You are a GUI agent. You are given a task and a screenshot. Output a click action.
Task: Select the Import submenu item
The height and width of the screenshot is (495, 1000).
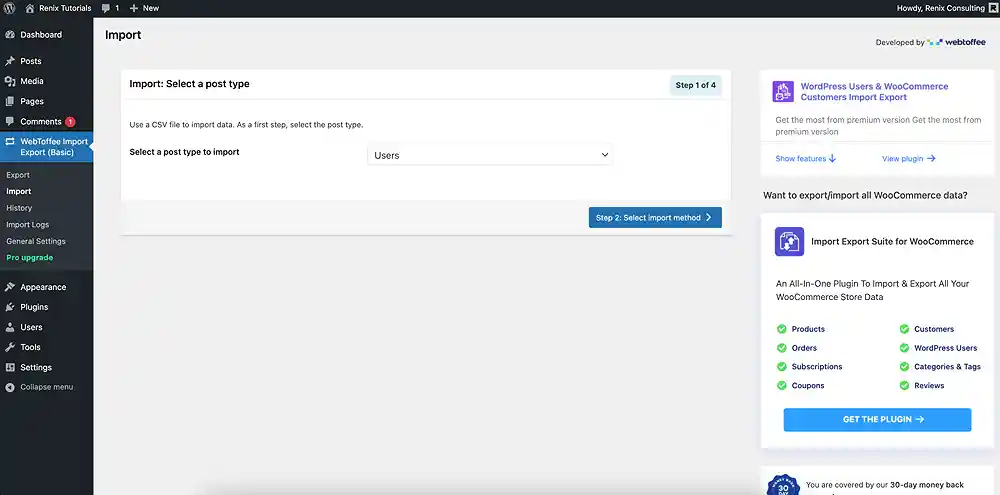tap(18, 191)
